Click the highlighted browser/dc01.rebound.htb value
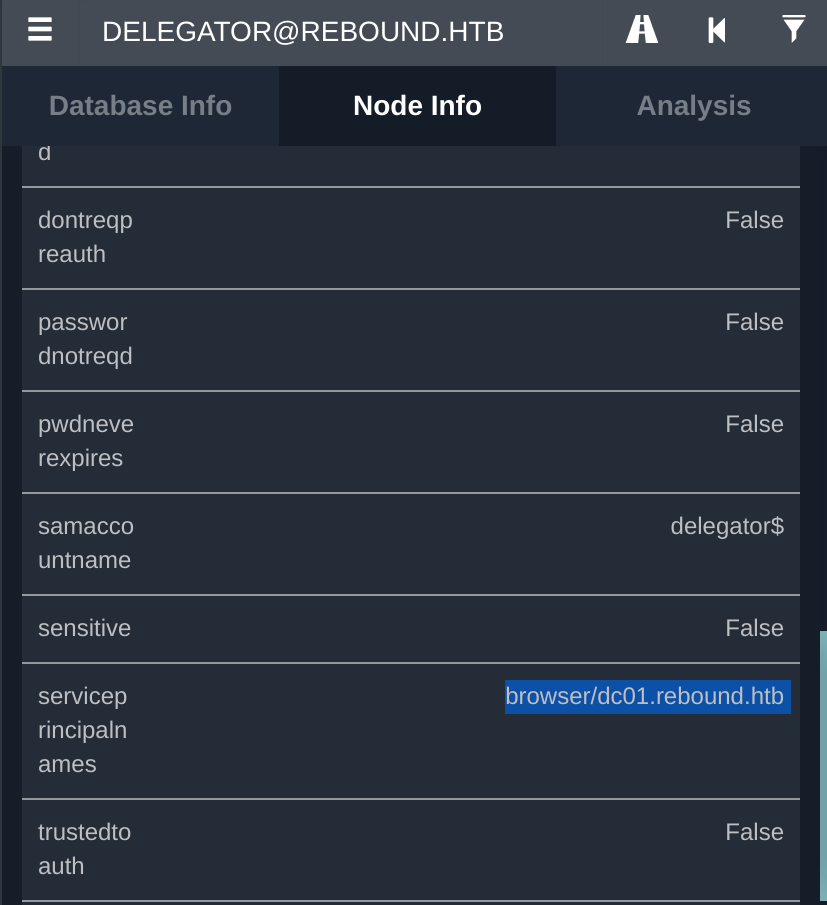 [647, 697]
